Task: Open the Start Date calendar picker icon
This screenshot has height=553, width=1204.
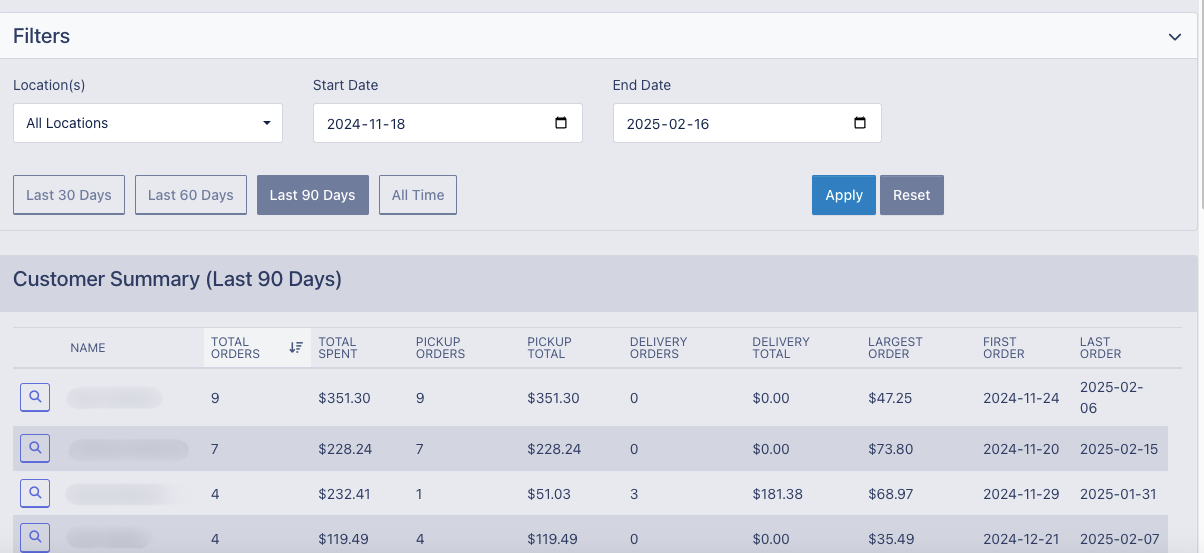Action: point(561,123)
